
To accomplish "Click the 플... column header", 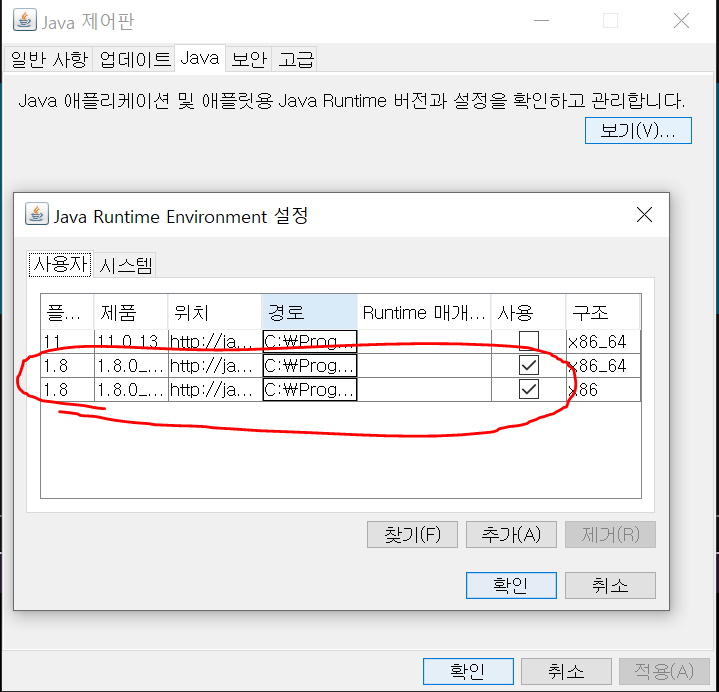I will [67, 312].
